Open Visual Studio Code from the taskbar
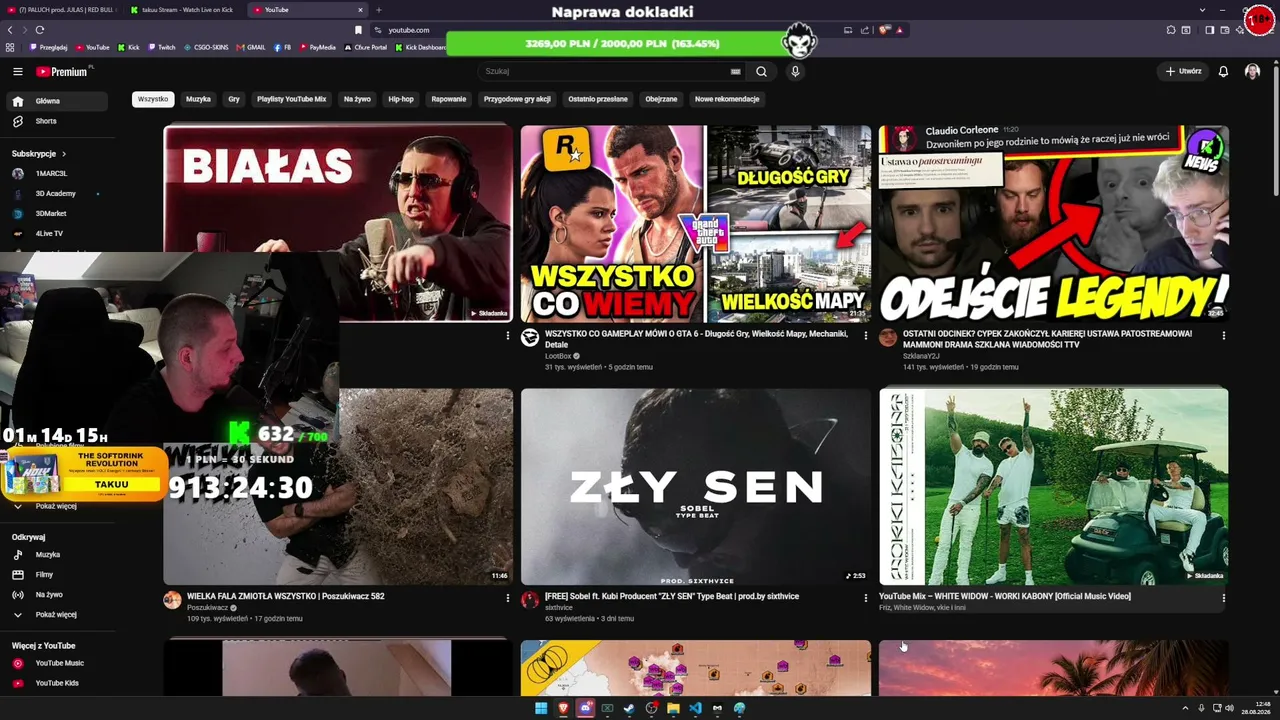This screenshot has height=720, width=1280. tap(696, 708)
